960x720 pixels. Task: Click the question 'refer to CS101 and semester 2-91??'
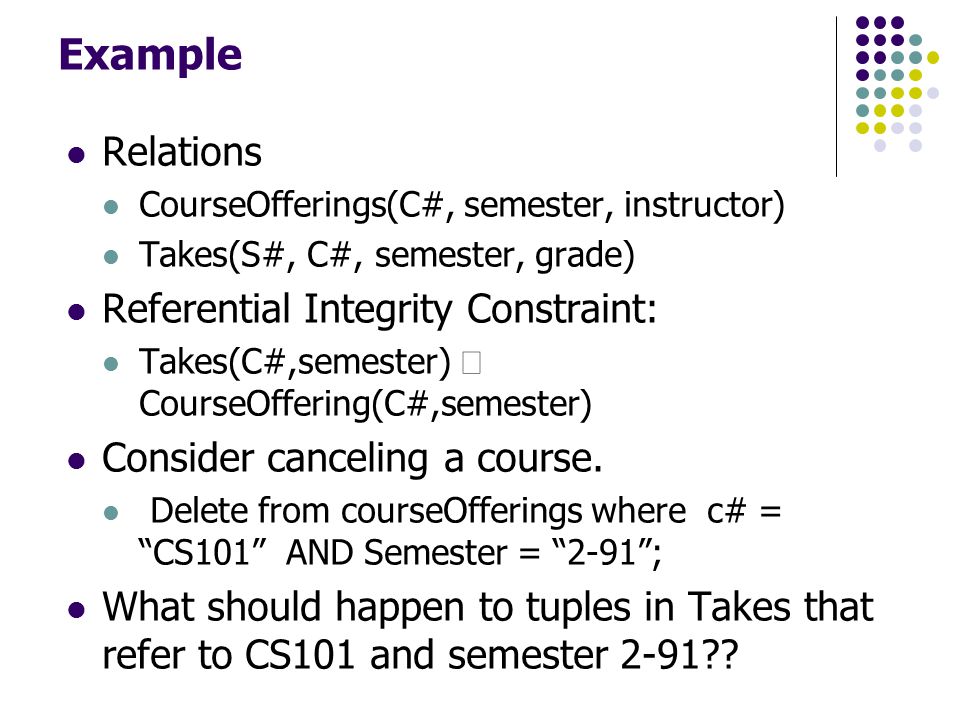(x=421, y=656)
